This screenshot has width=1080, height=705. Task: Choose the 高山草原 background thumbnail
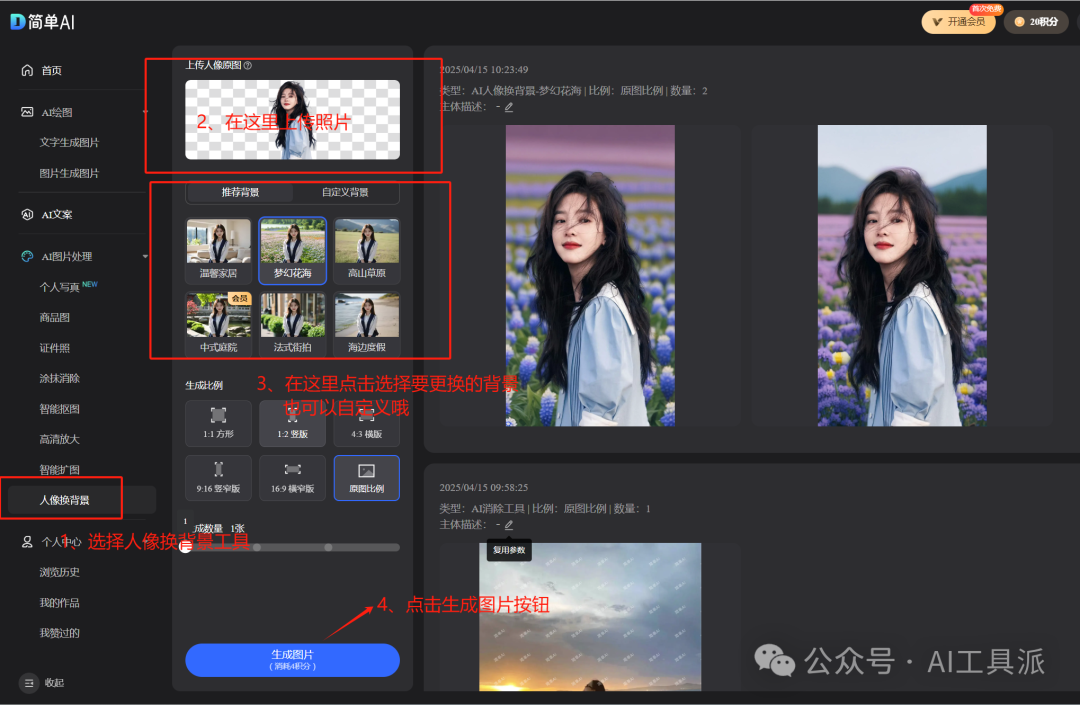pyautogui.click(x=366, y=250)
